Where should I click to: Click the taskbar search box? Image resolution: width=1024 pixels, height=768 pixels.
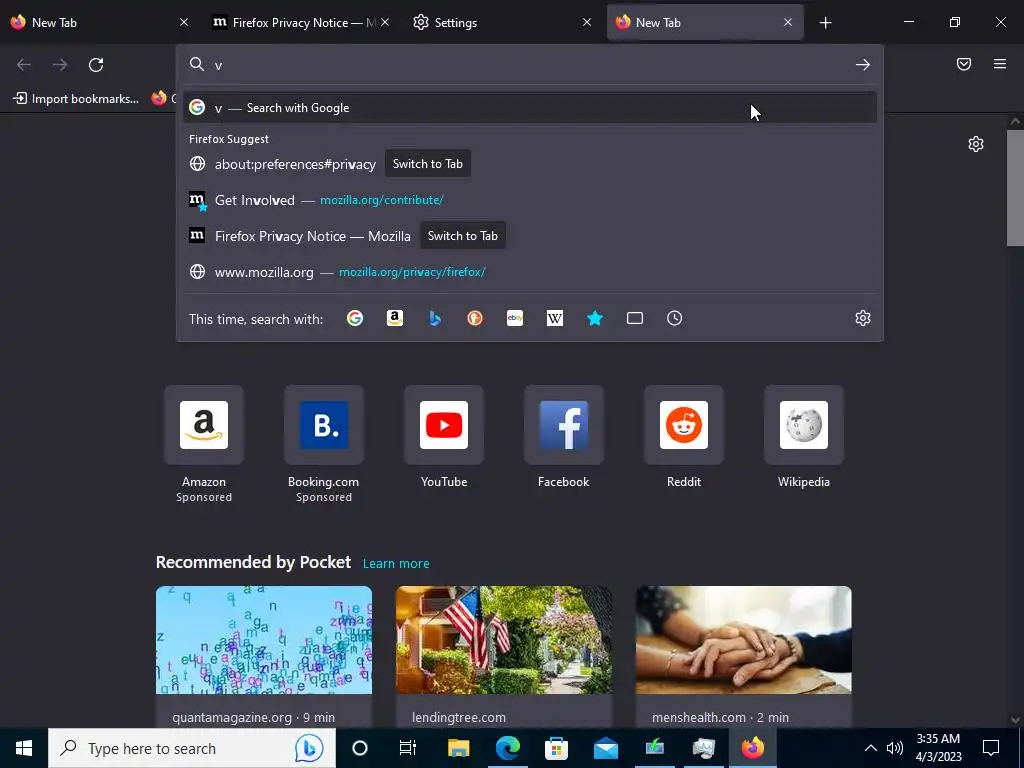[x=192, y=748]
